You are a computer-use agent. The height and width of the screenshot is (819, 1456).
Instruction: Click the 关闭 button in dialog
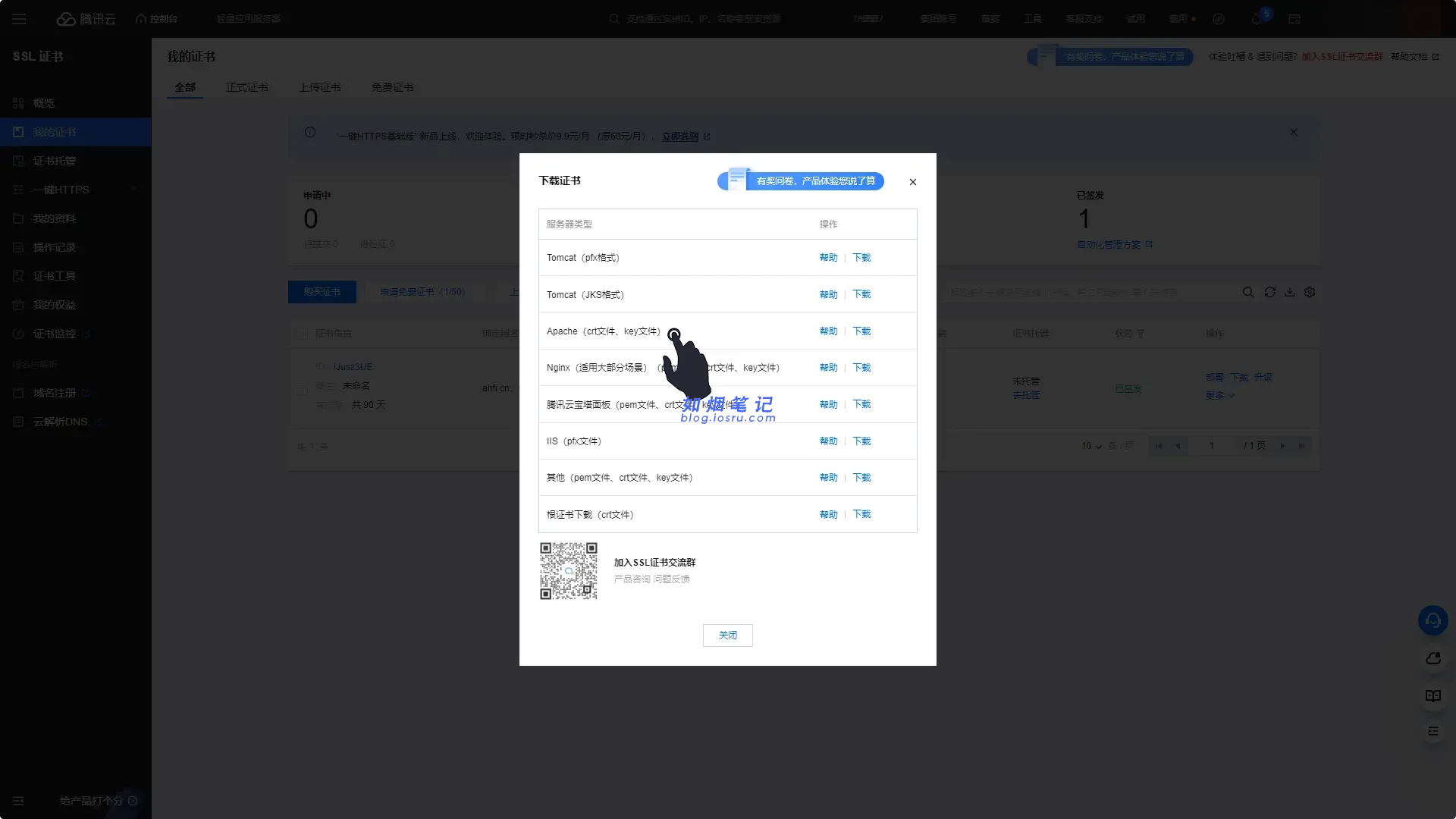coord(728,635)
